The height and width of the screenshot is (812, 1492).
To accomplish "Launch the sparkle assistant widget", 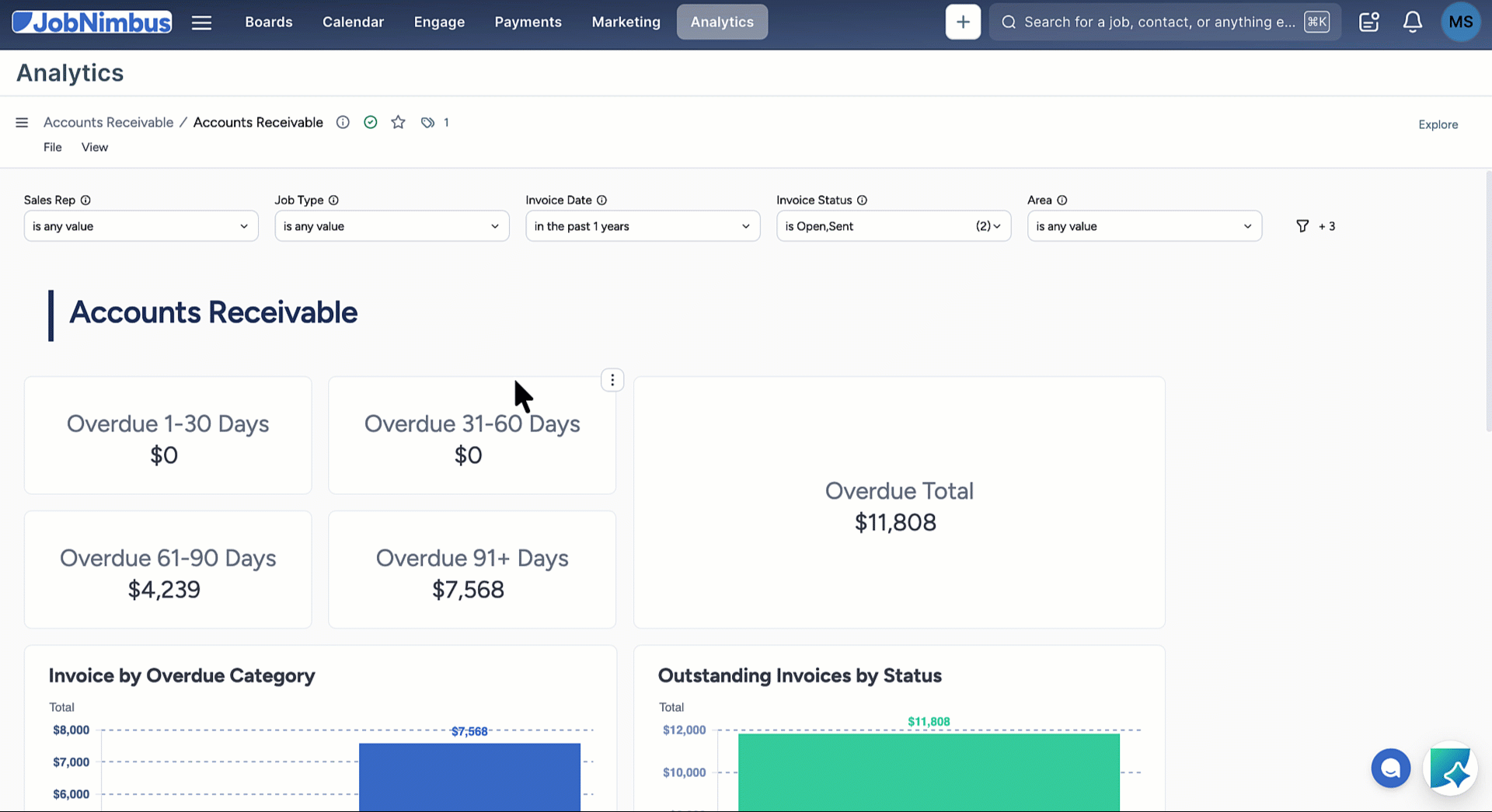I will tap(1450, 768).
